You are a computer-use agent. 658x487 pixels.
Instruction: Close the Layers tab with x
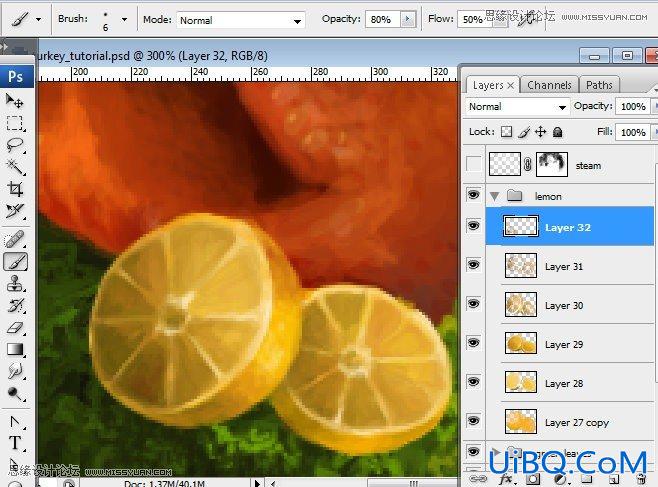tap(510, 86)
